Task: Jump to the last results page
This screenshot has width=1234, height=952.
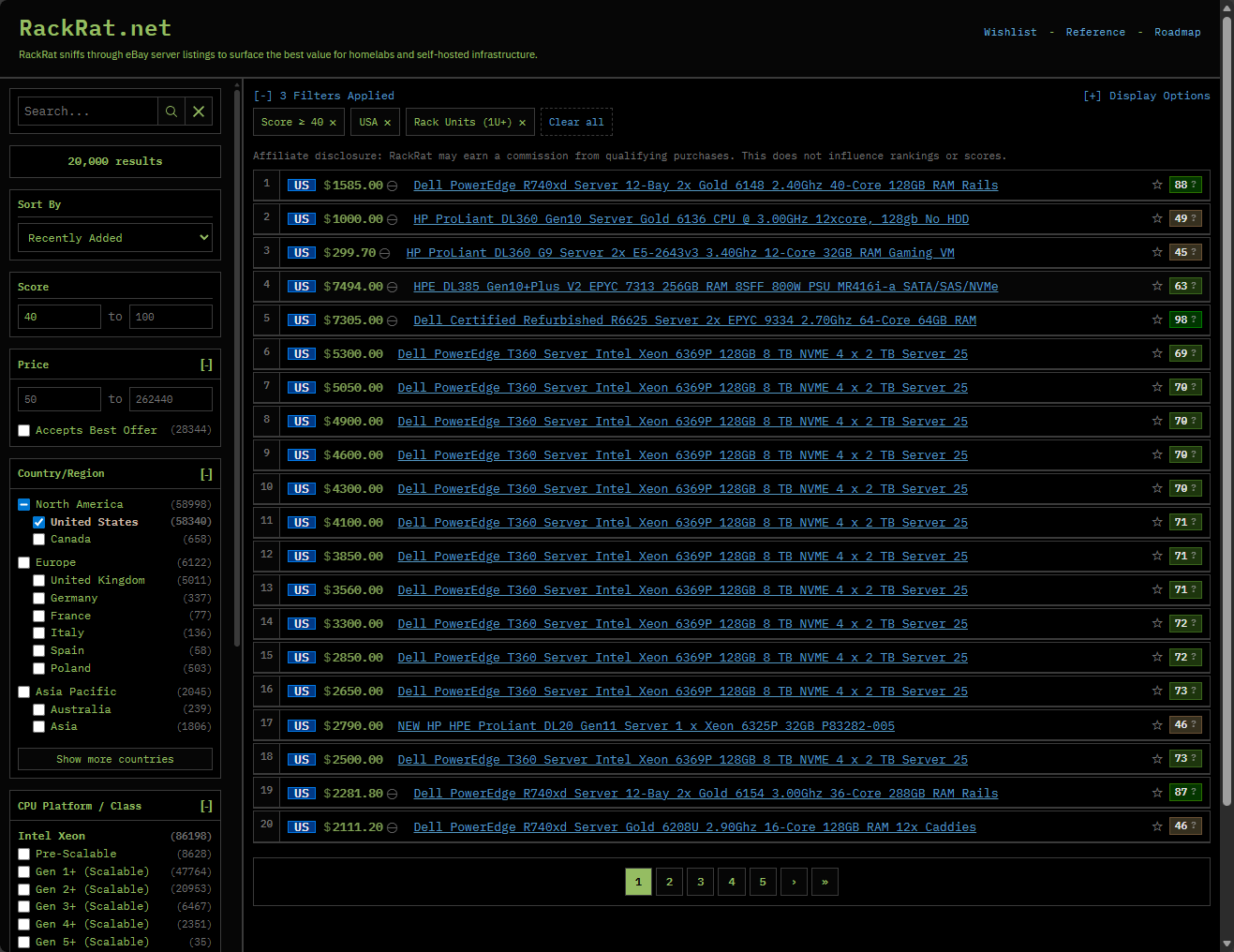Action: [825, 882]
